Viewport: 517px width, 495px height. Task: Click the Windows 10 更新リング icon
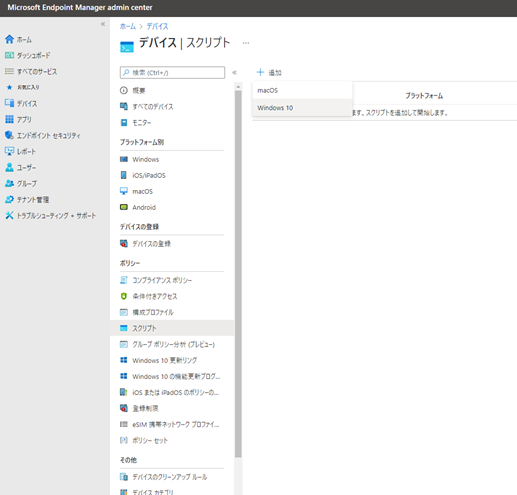[x=124, y=360]
